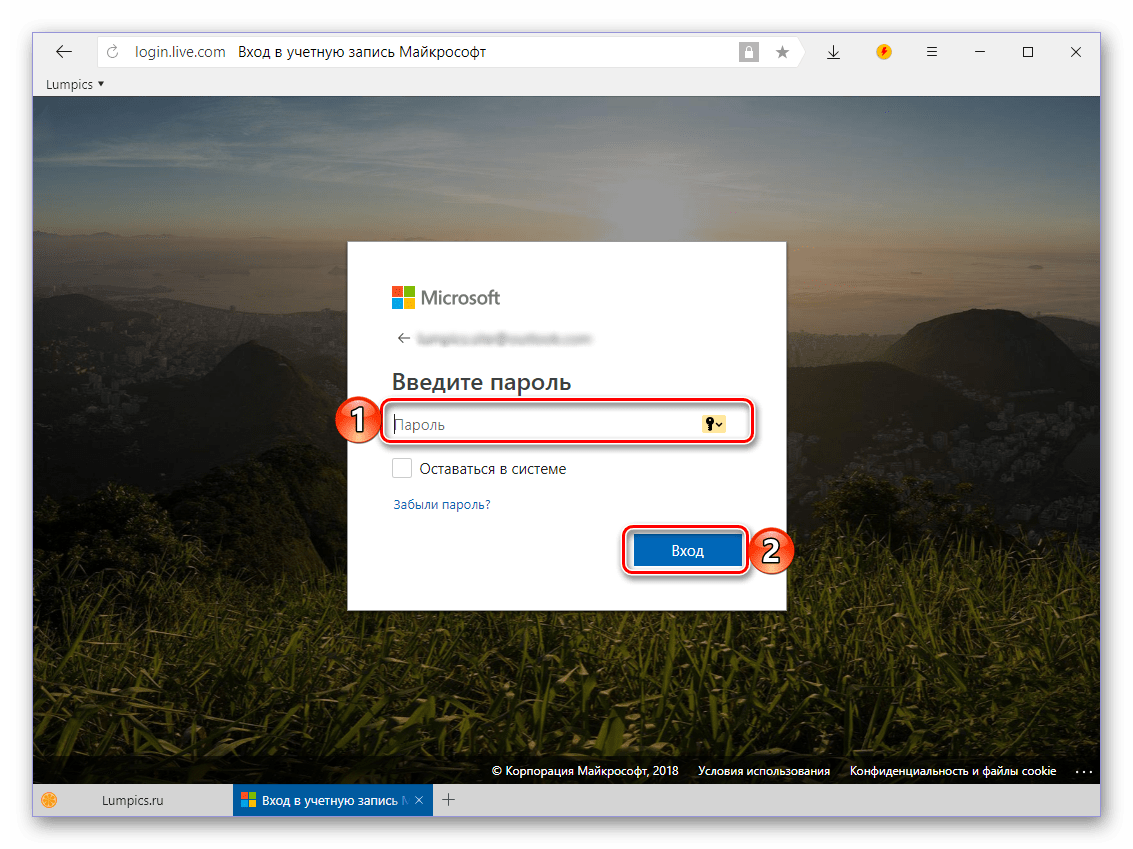Return to the email entry with the back arrow
Image resolution: width=1133 pixels, height=849 pixels.
[x=403, y=338]
